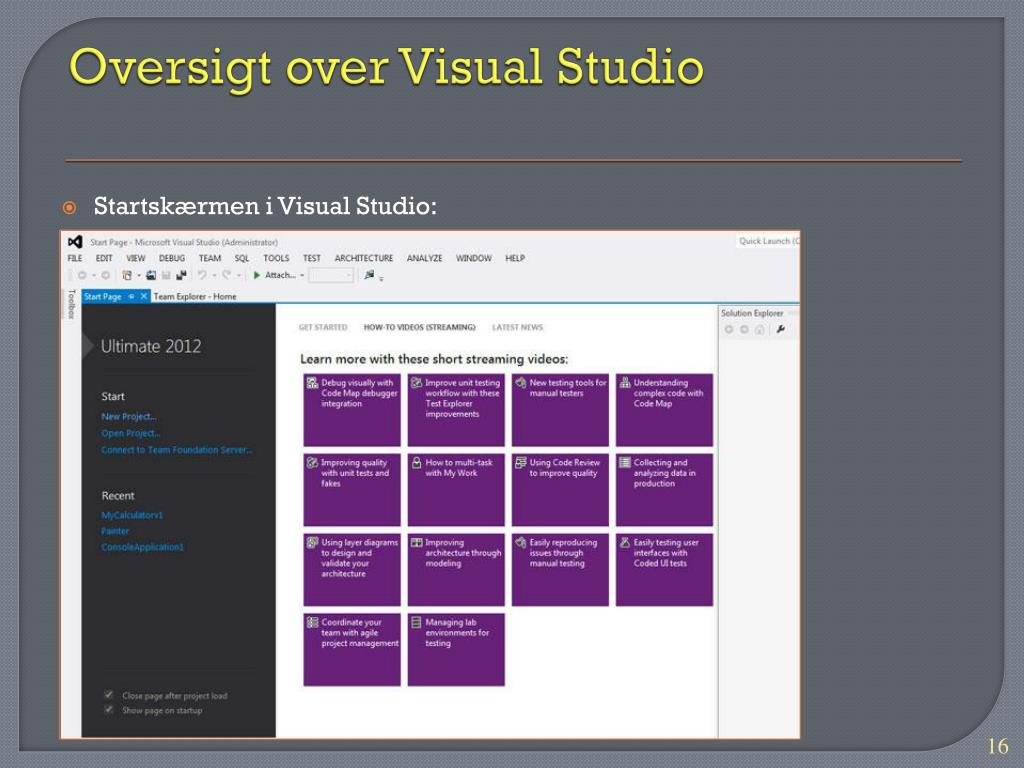Open 'How to multi-task with My Work' tile
This screenshot has width=1024, height=768.
pos(456,490)
